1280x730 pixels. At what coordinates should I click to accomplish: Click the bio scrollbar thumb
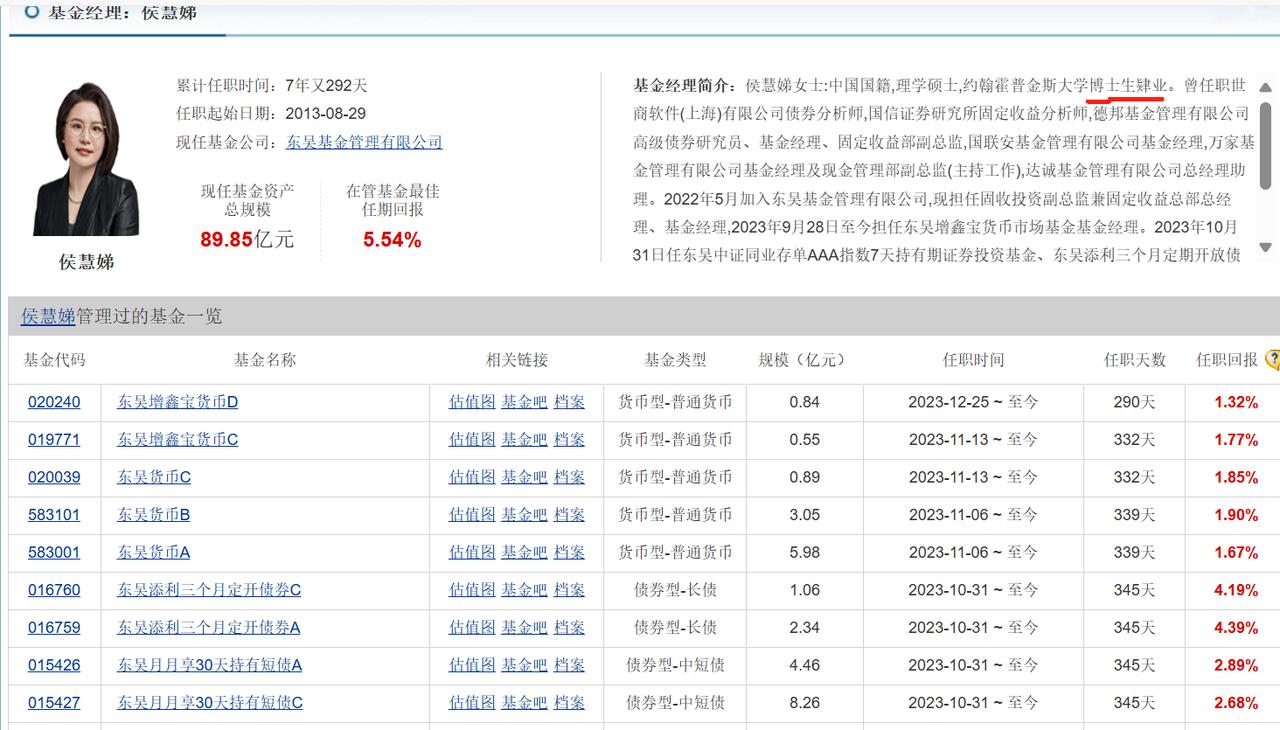pyautogui.click(x=1265, y=145)
